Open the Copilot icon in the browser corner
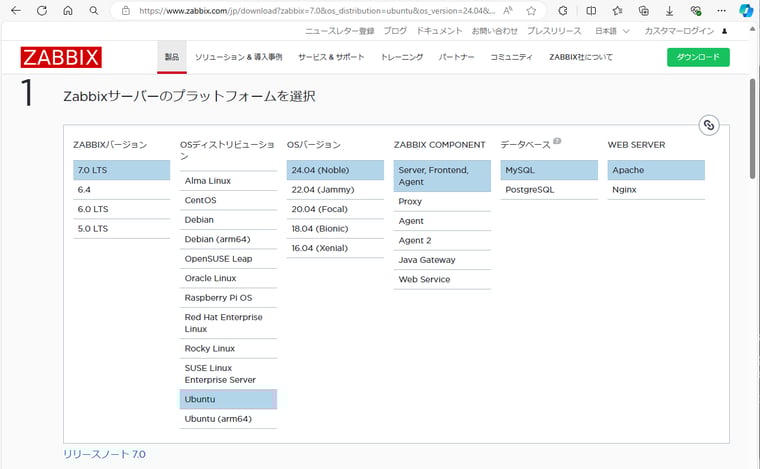 [746, 11]
